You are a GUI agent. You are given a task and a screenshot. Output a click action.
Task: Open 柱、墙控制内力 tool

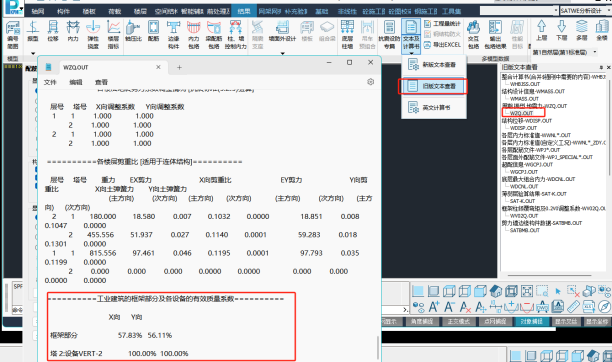coord(235,35)
